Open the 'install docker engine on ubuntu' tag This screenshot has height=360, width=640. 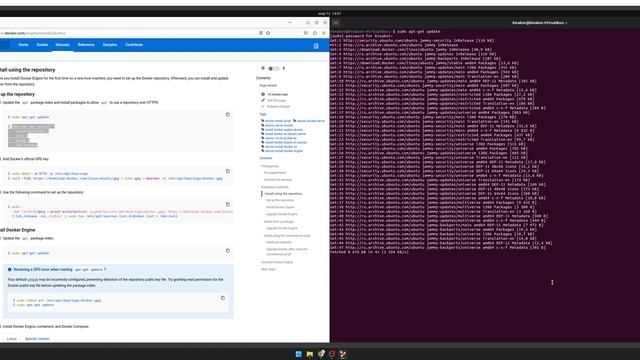(286, 142)
